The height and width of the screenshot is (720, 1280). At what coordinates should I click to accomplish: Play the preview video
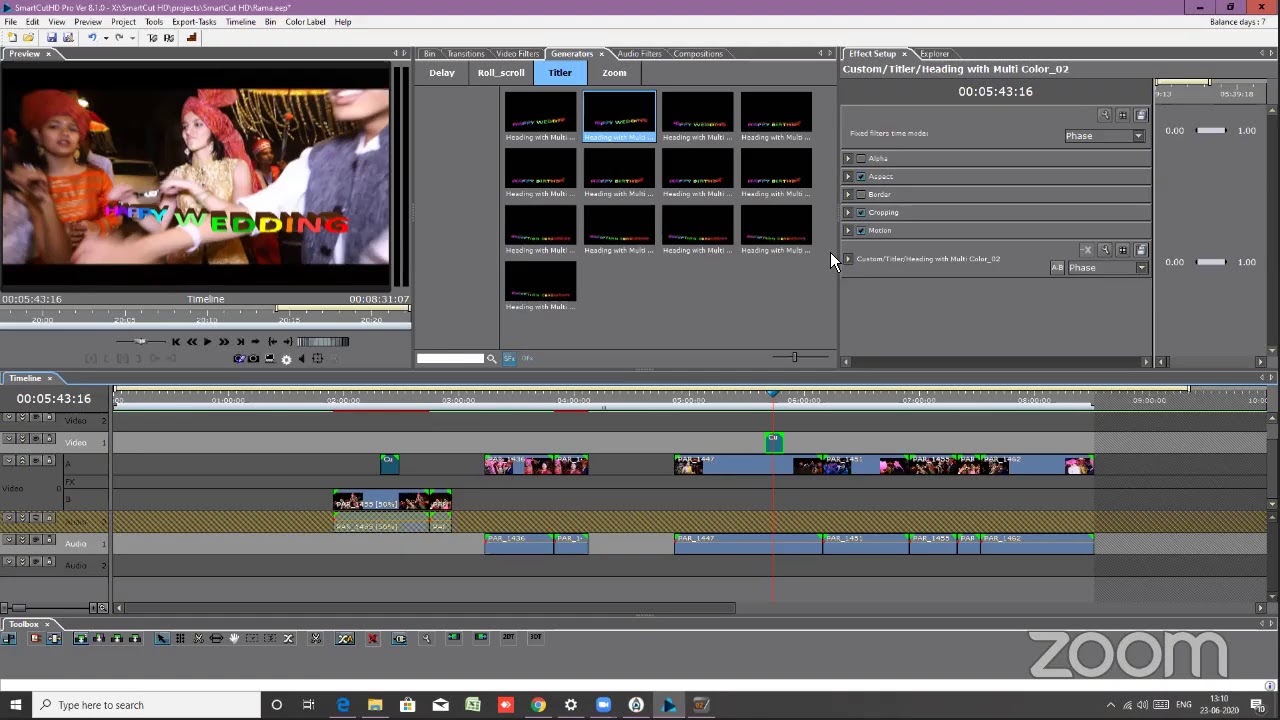207,342
